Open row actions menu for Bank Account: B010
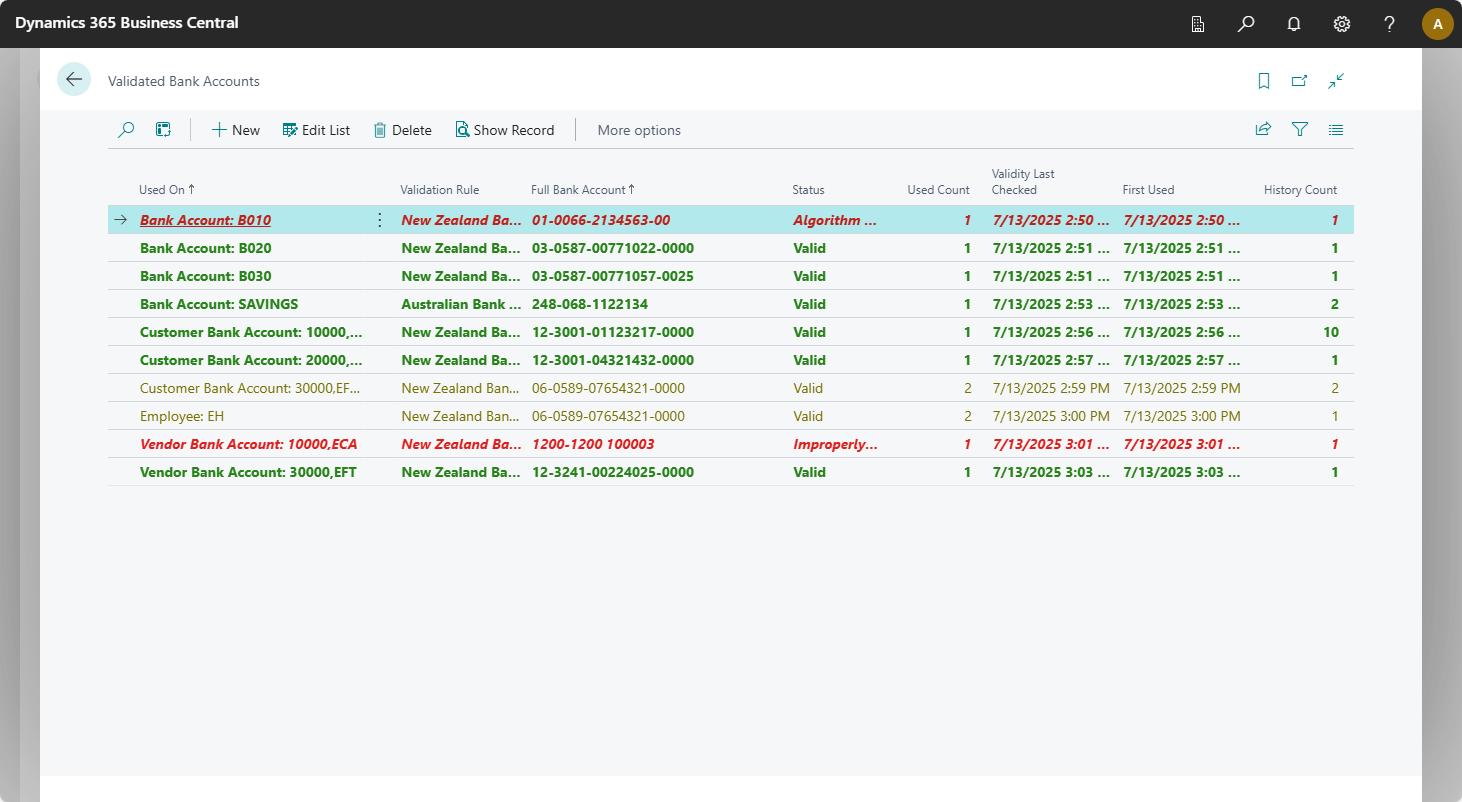Screen dimensions: 1462x802 379,220
